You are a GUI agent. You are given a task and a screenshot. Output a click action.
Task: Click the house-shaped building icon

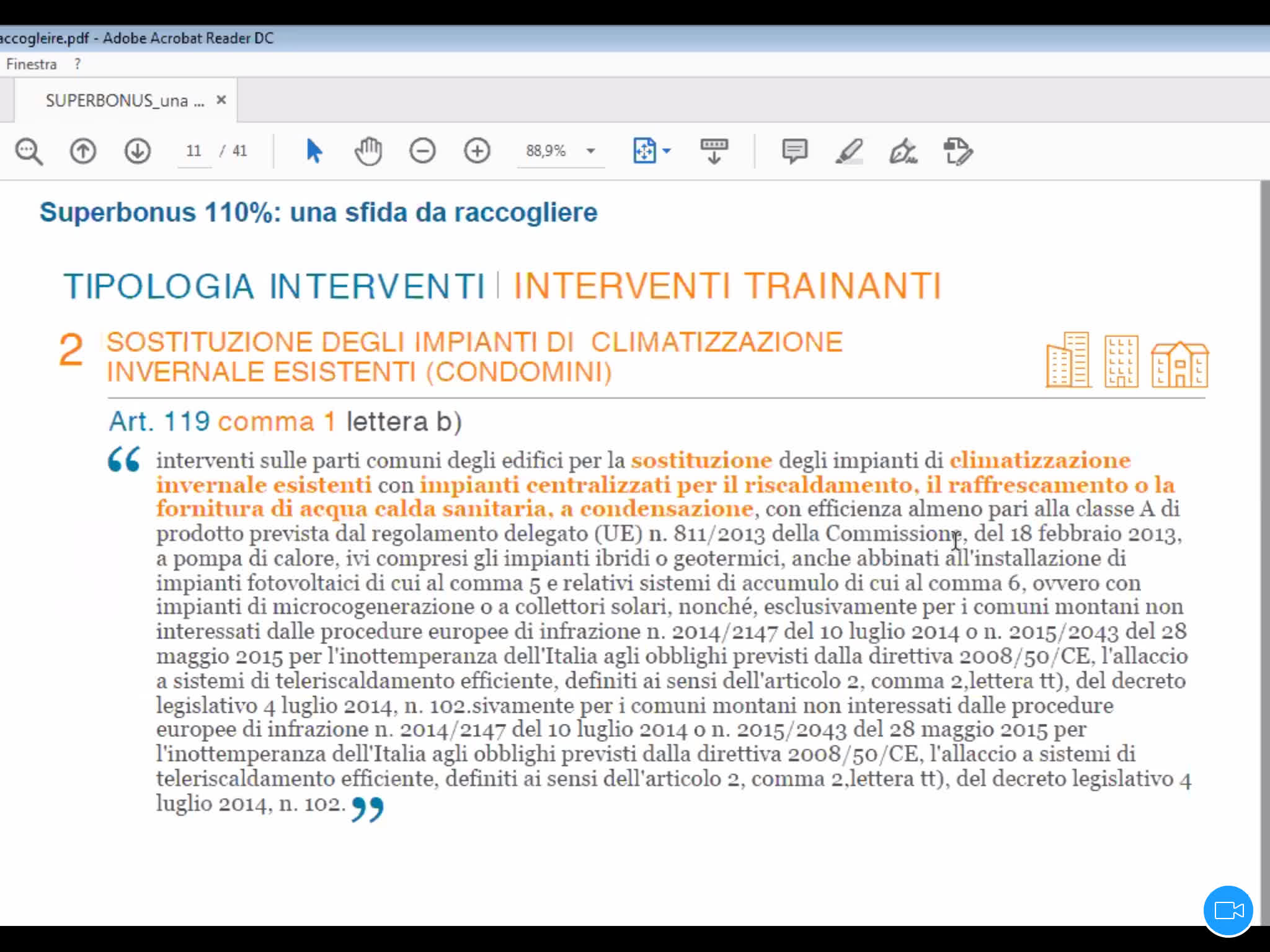pos(1179,364)
